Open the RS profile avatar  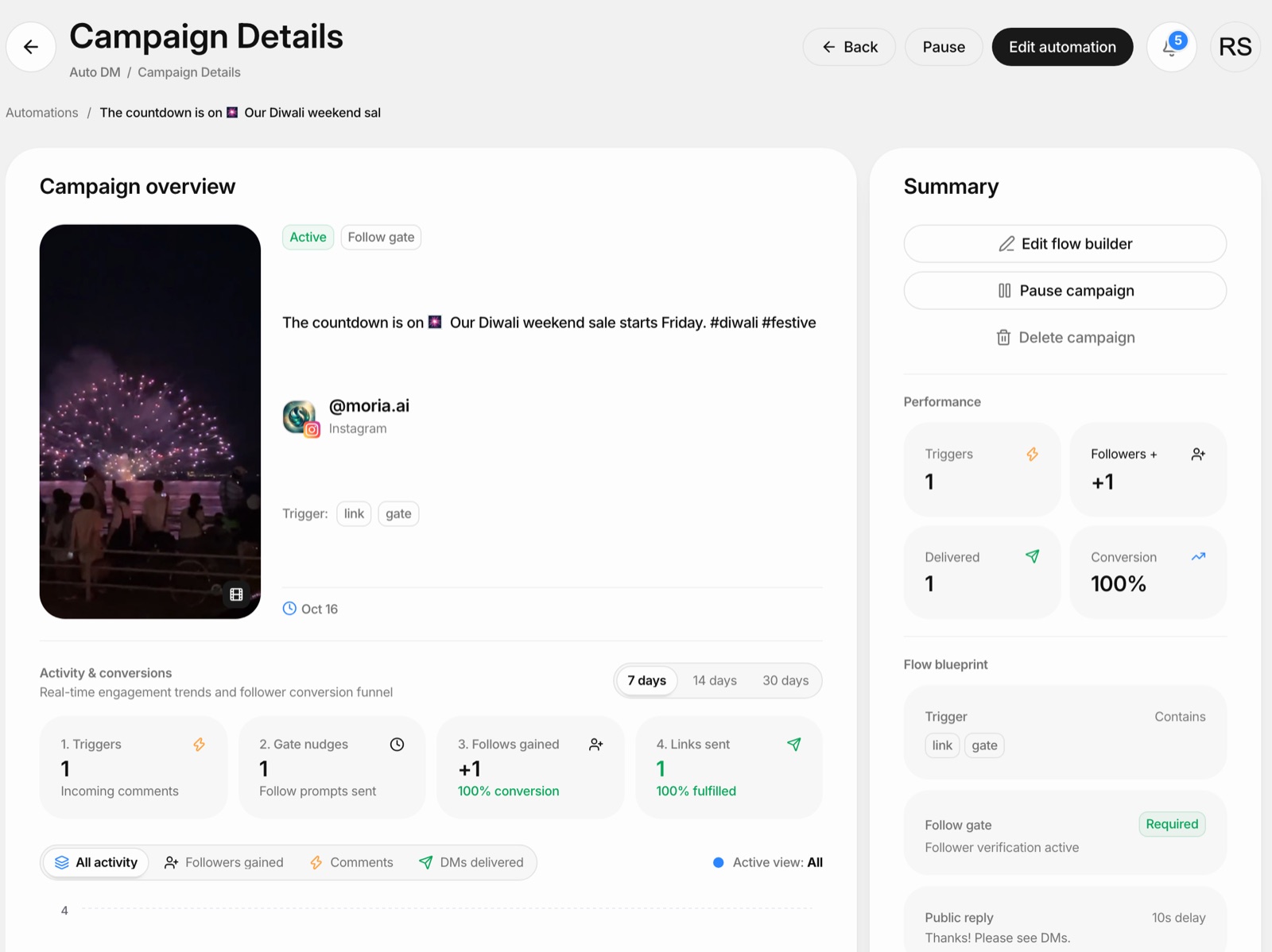(x=1235, y=47)
